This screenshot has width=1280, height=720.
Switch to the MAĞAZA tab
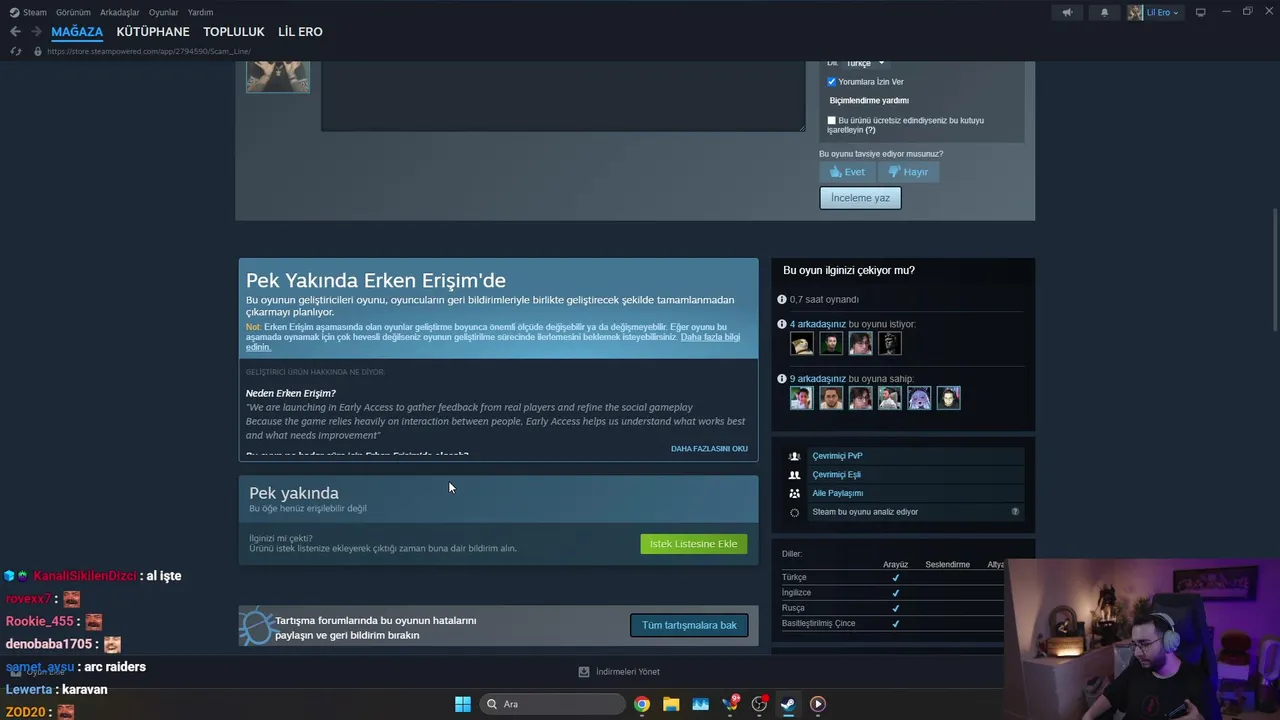(x=77, y=32)
